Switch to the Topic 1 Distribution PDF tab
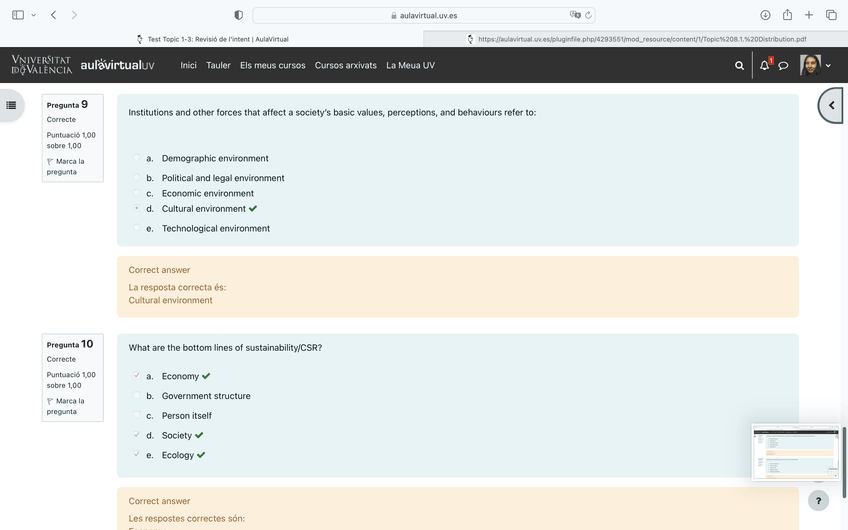 coord(636,39)
